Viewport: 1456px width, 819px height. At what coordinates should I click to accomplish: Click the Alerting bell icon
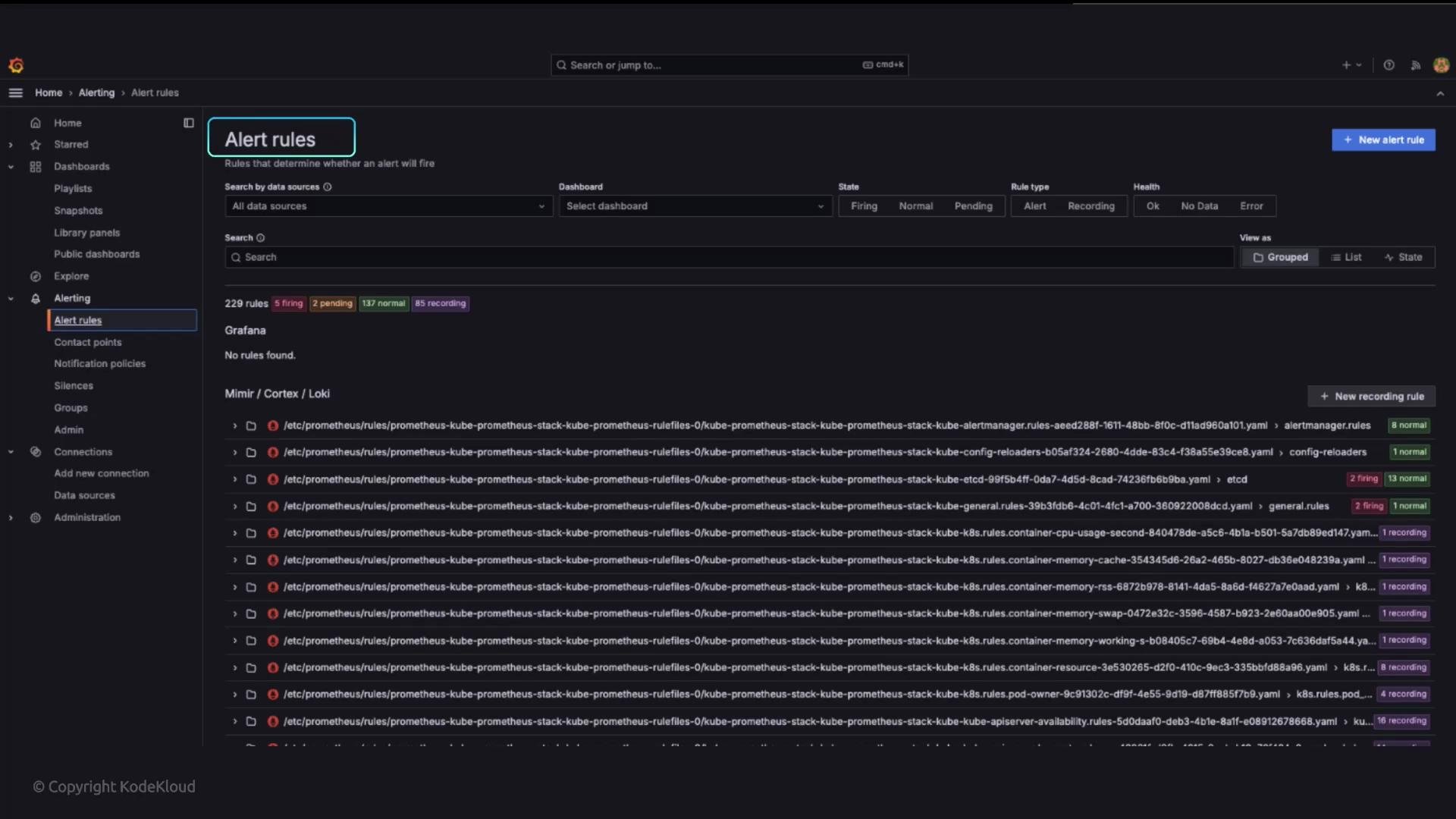pyautogui.click(x=35, y=299)
